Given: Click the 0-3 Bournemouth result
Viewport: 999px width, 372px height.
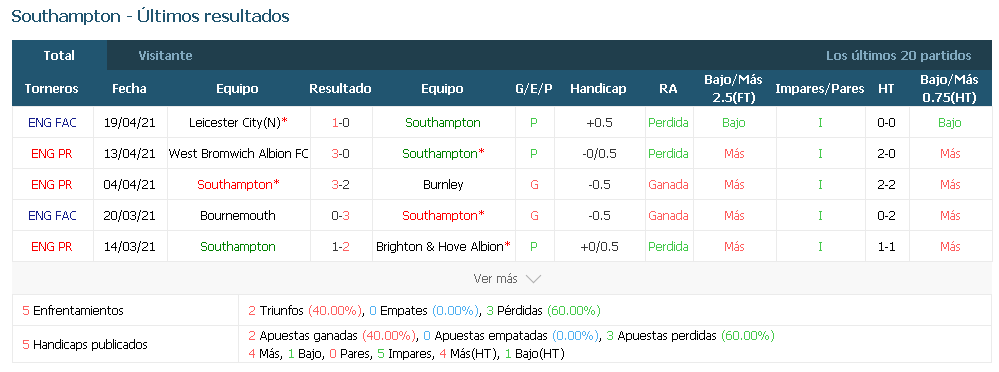Looking at the screenshot, I should click(340, 215).
